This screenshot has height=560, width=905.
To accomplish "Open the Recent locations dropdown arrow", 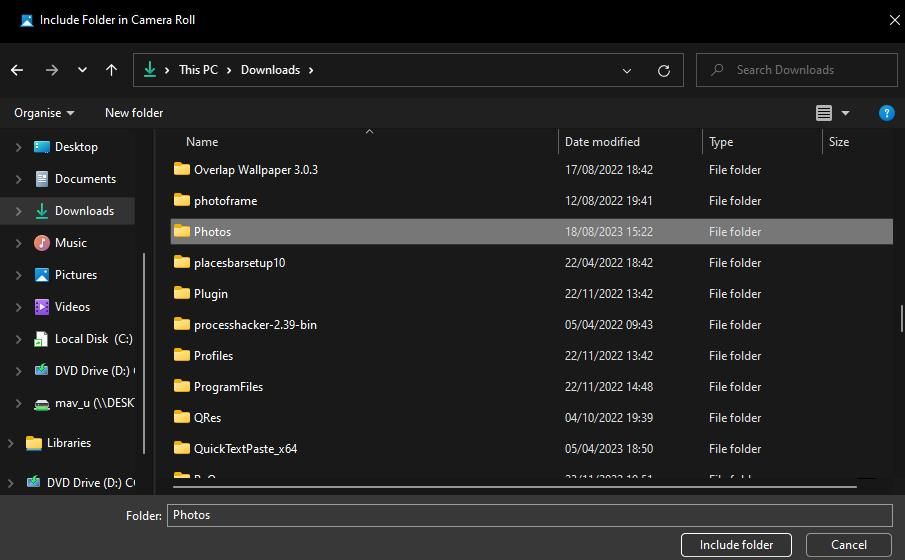I will click(x=82, y=70).
